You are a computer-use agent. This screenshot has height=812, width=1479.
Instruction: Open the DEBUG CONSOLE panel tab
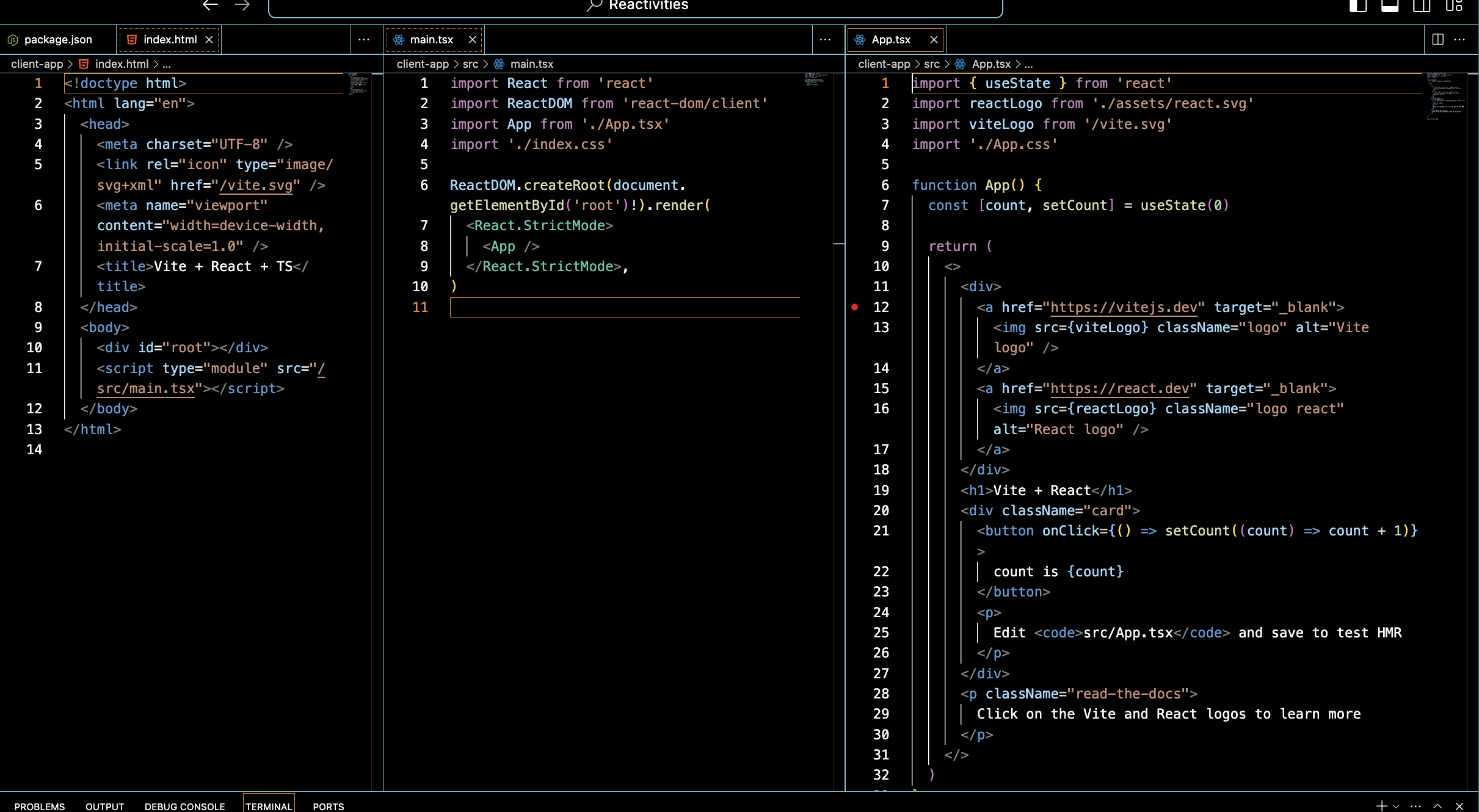[184, 807]
